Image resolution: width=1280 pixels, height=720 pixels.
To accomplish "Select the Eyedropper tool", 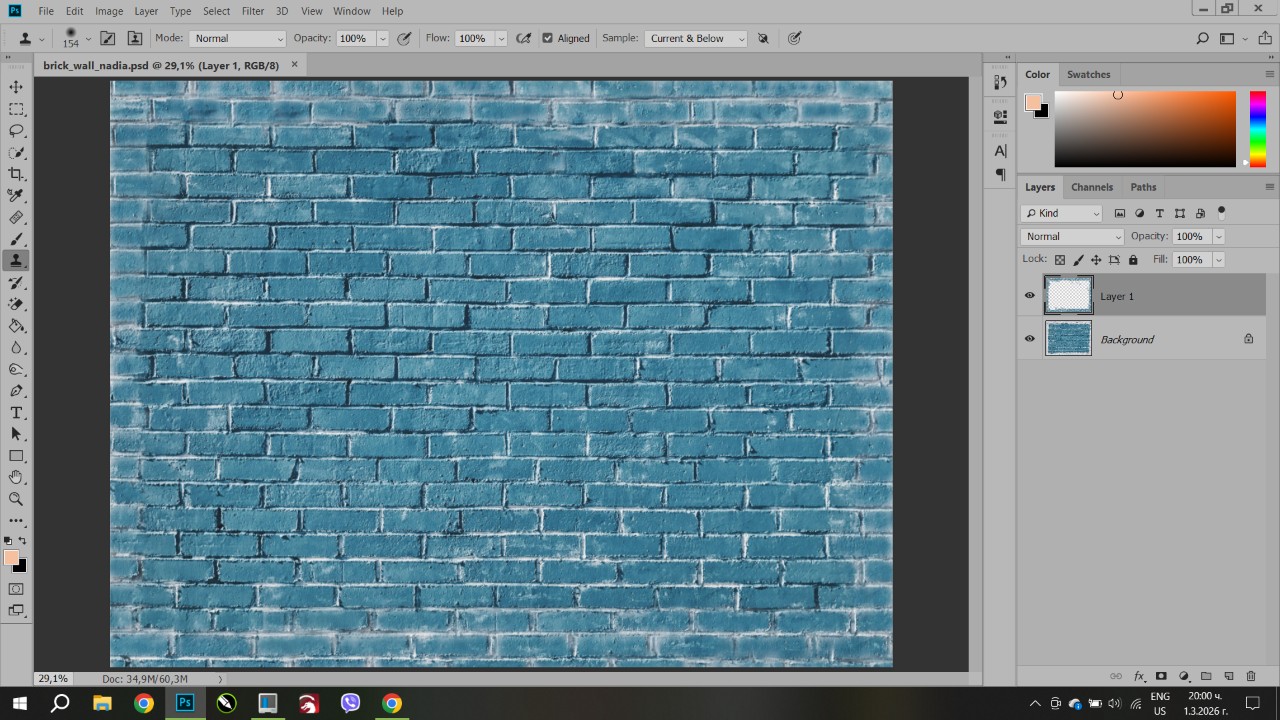I will point(16,196).
